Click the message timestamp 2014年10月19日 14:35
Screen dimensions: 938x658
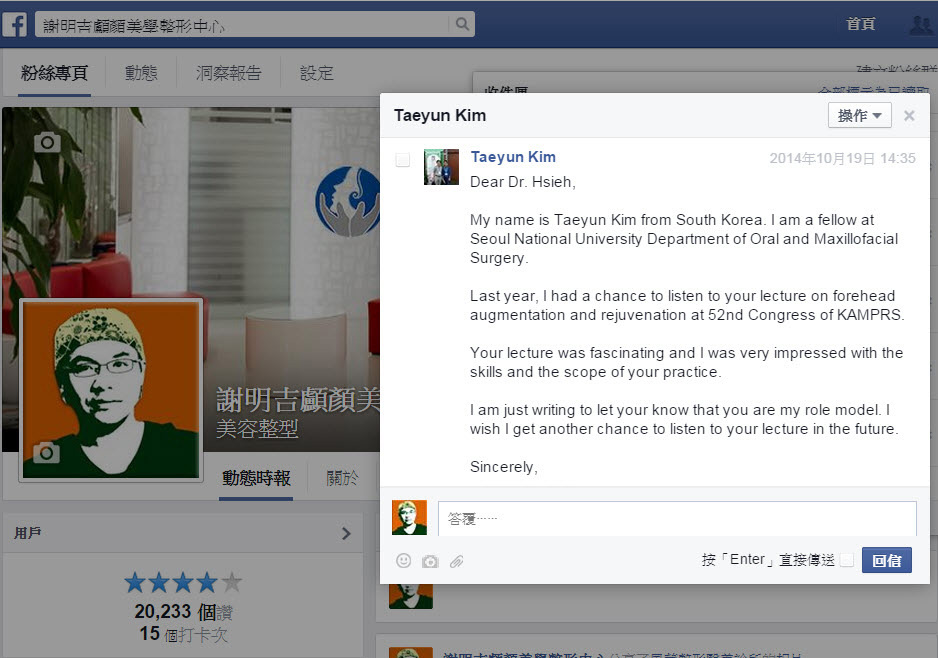tap(842, 159)
